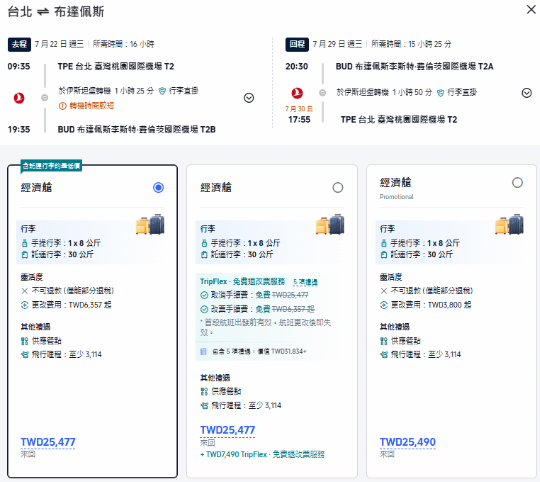The width and height of the screenshot is (540, 482).
Task: Click the lowest price with baggage badge
Action: tap(51, 166)
